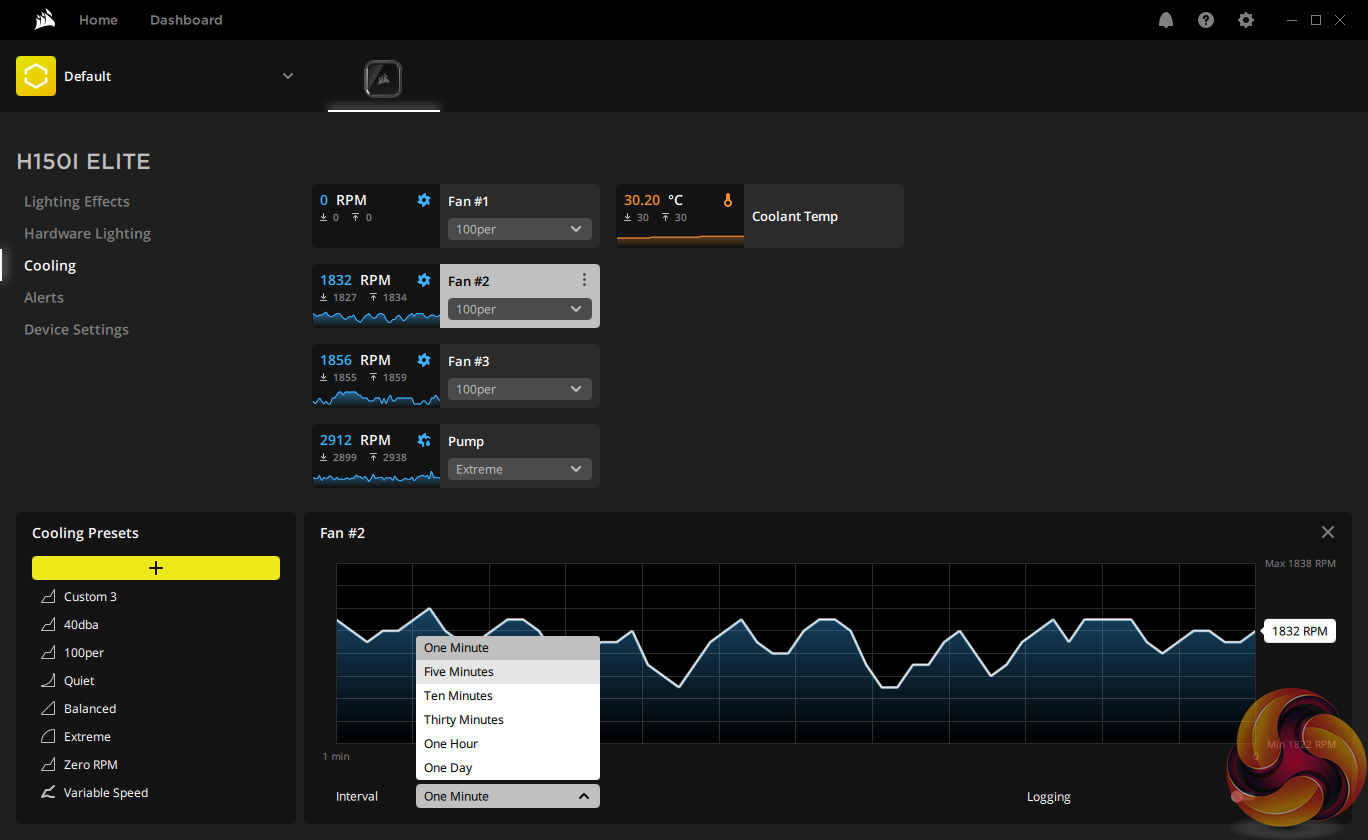The width and height of the screenshot is (1368, 840).
Task: Expand the Default profile dropdown
Action: click(x=288, y=76)
